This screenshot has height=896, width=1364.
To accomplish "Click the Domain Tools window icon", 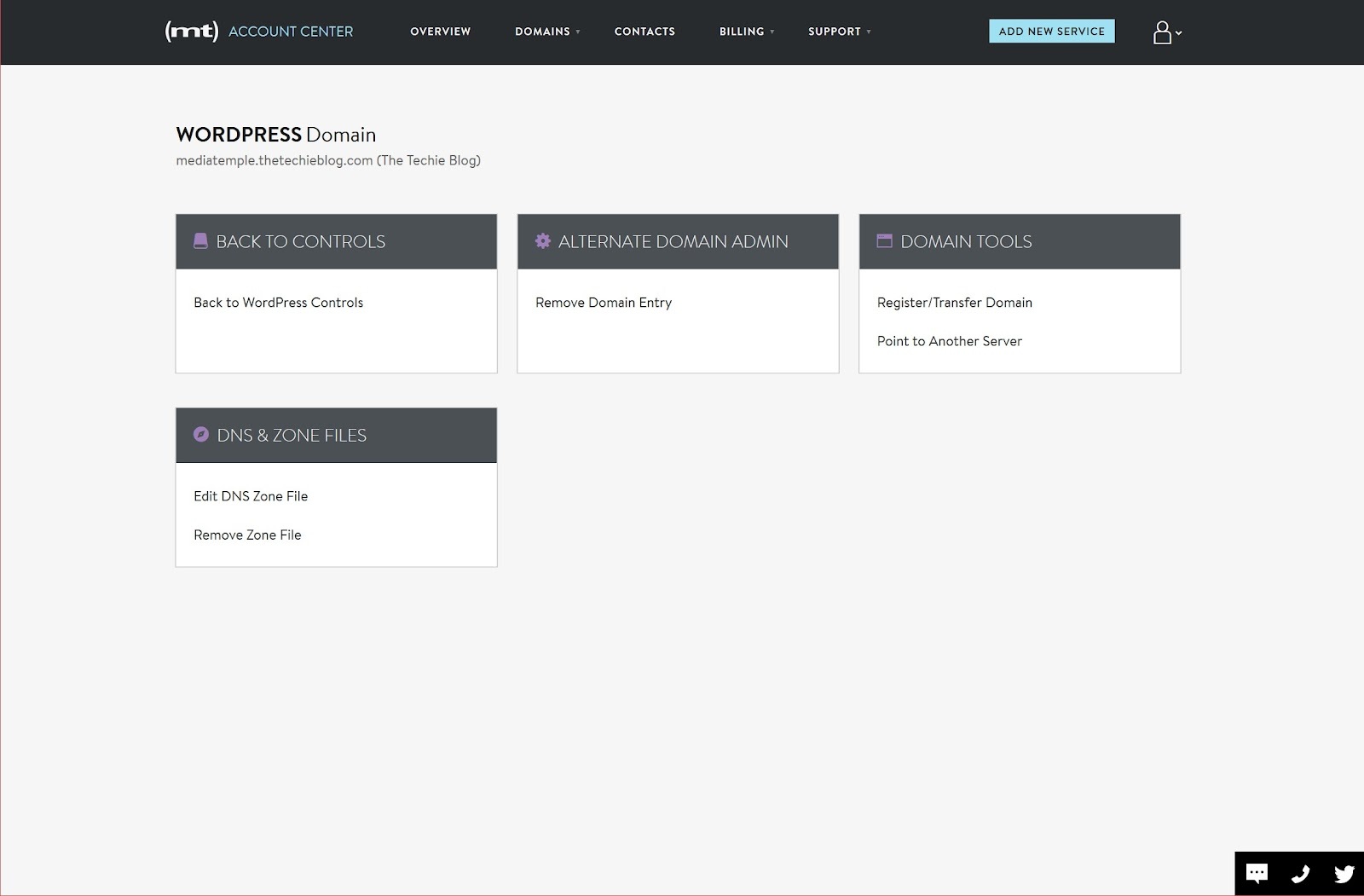I will click(x=885, y=241).
